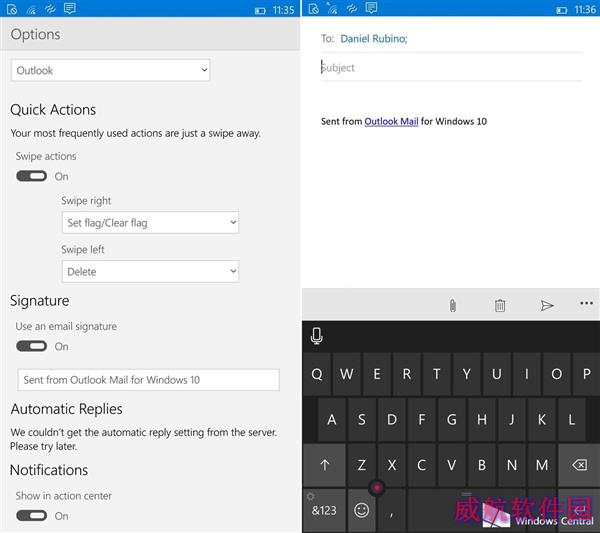Tap the T key
The width and height of the screenshot is (600, 533).
click(437, 374)
